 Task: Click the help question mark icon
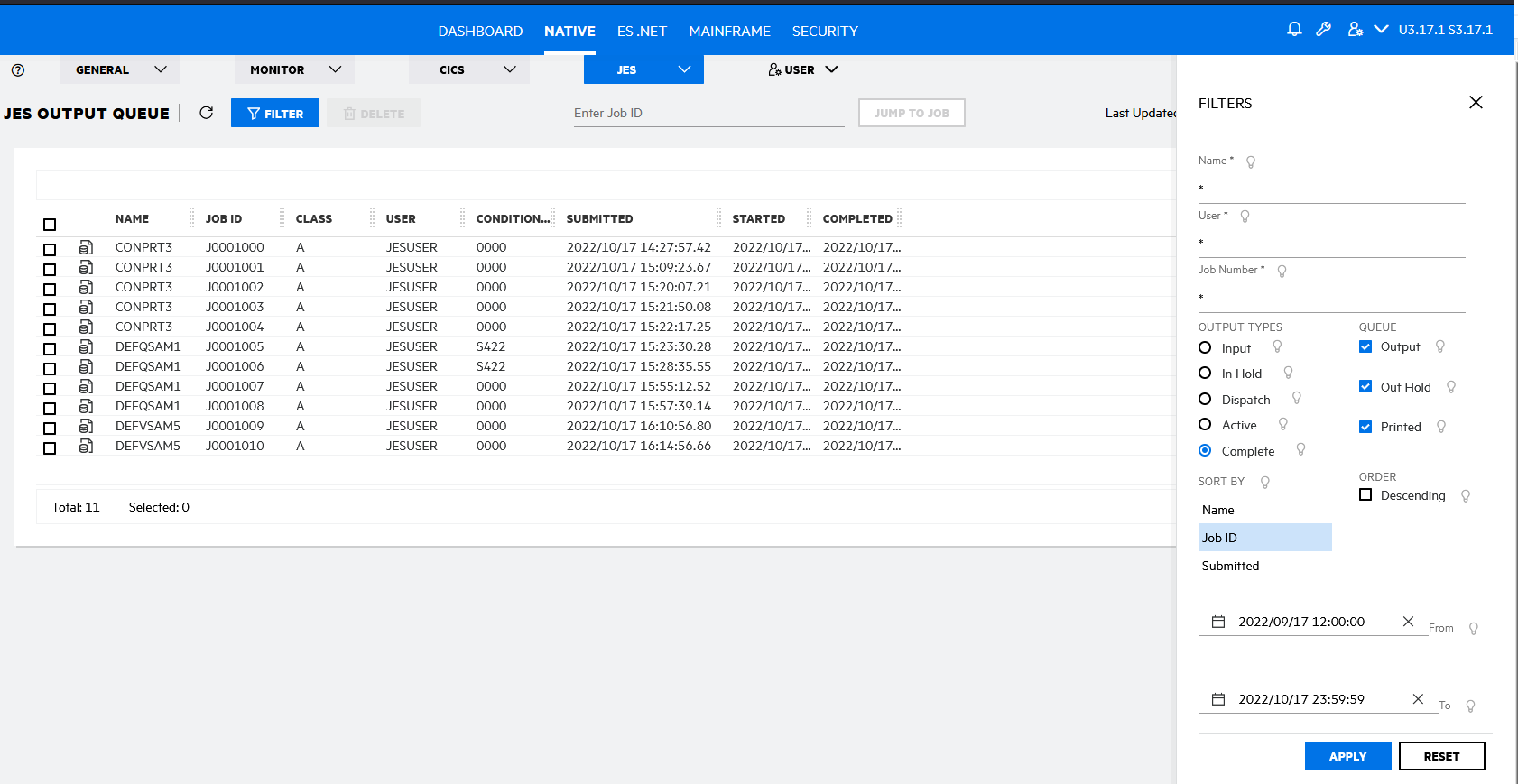(x=18, y=69)
